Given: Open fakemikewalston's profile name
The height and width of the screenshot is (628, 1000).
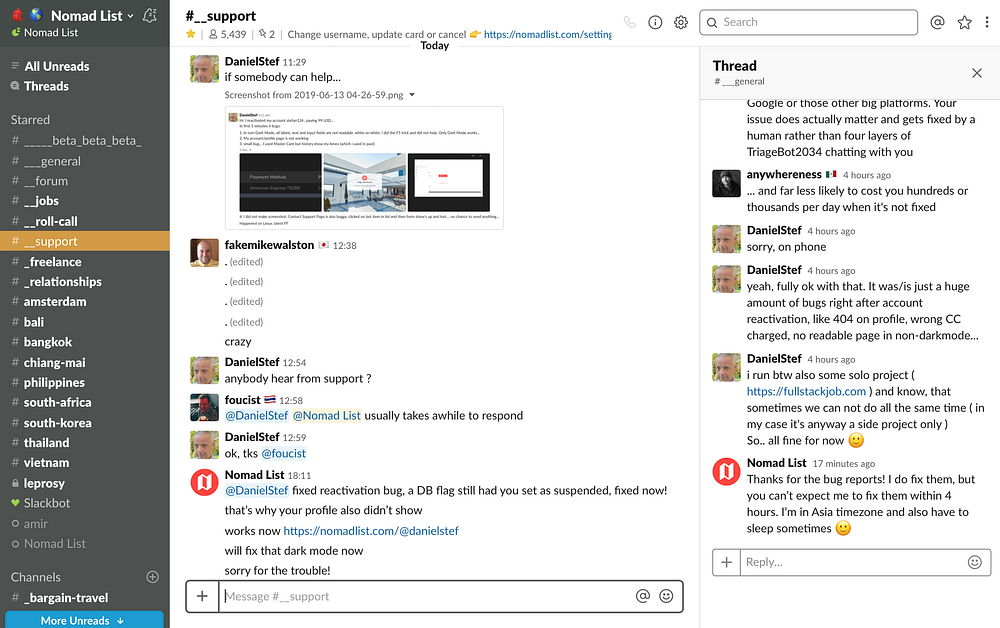Looking at the screenshot, I should pos(269,245).
